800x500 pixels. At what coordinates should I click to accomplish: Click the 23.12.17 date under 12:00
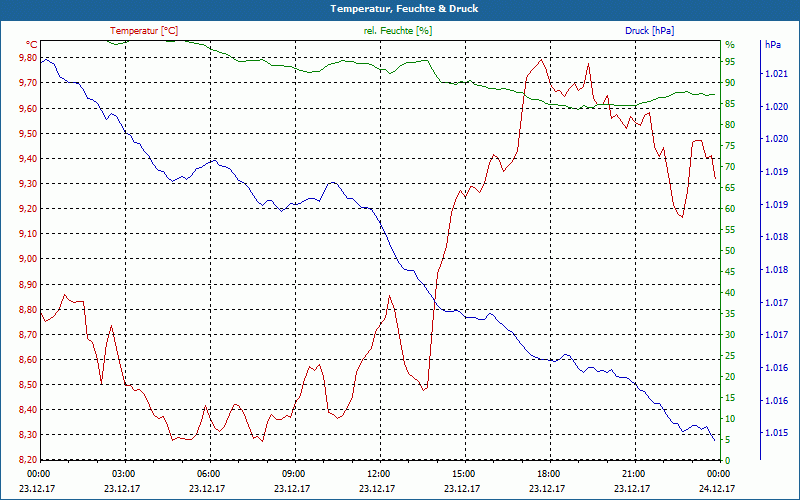point(378,488)
